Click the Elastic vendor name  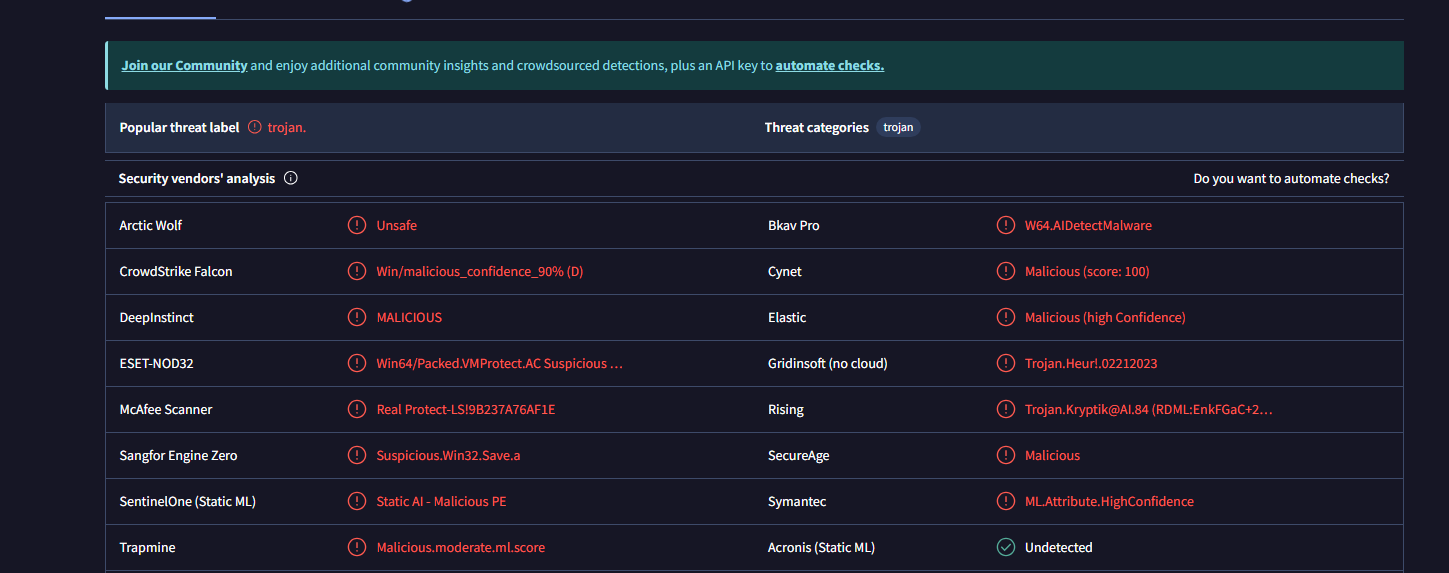(x=787, y=317)
